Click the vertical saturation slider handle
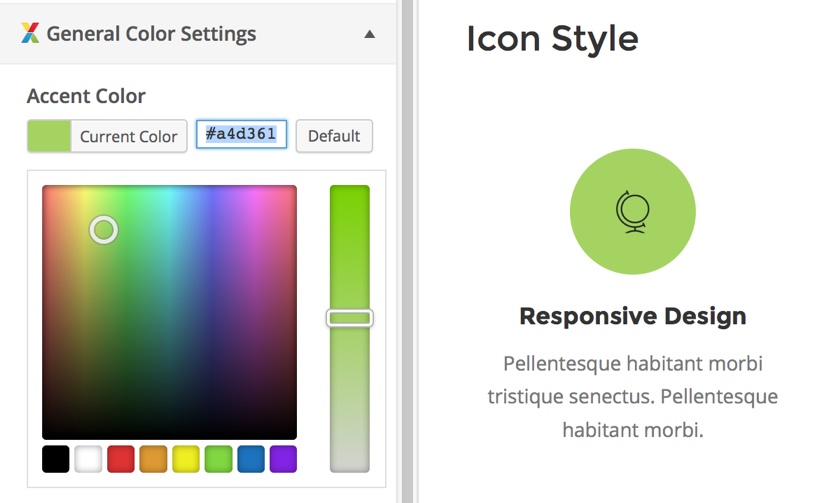 (350, 318)
